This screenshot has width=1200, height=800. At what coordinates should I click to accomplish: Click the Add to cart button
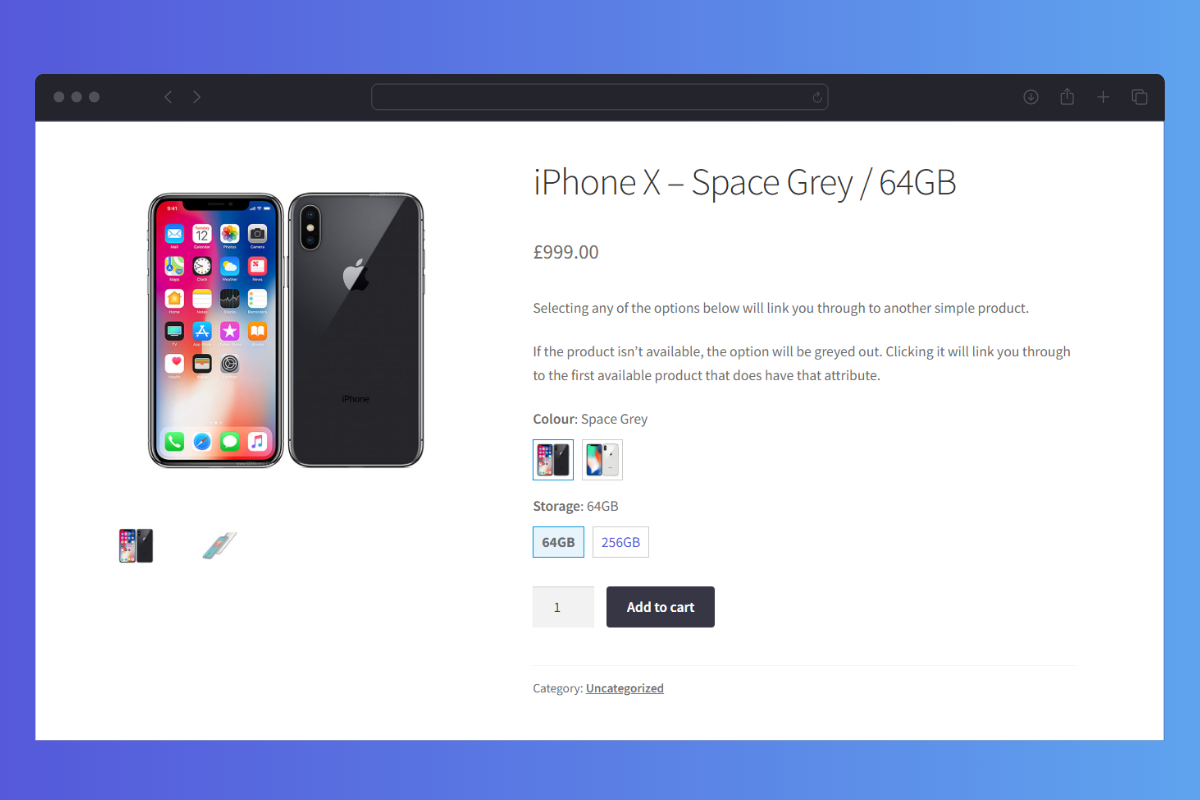660,607
